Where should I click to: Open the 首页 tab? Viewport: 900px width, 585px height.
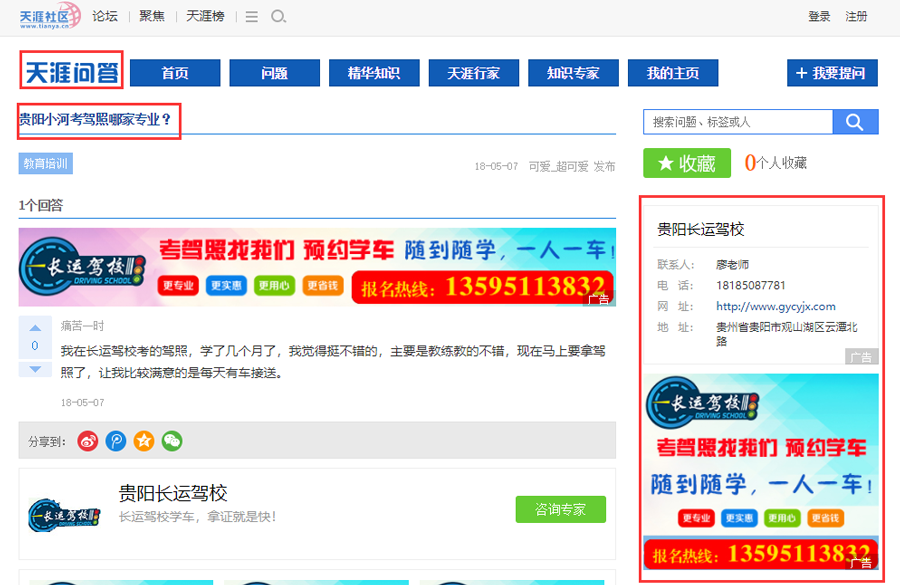pos(175,73)
